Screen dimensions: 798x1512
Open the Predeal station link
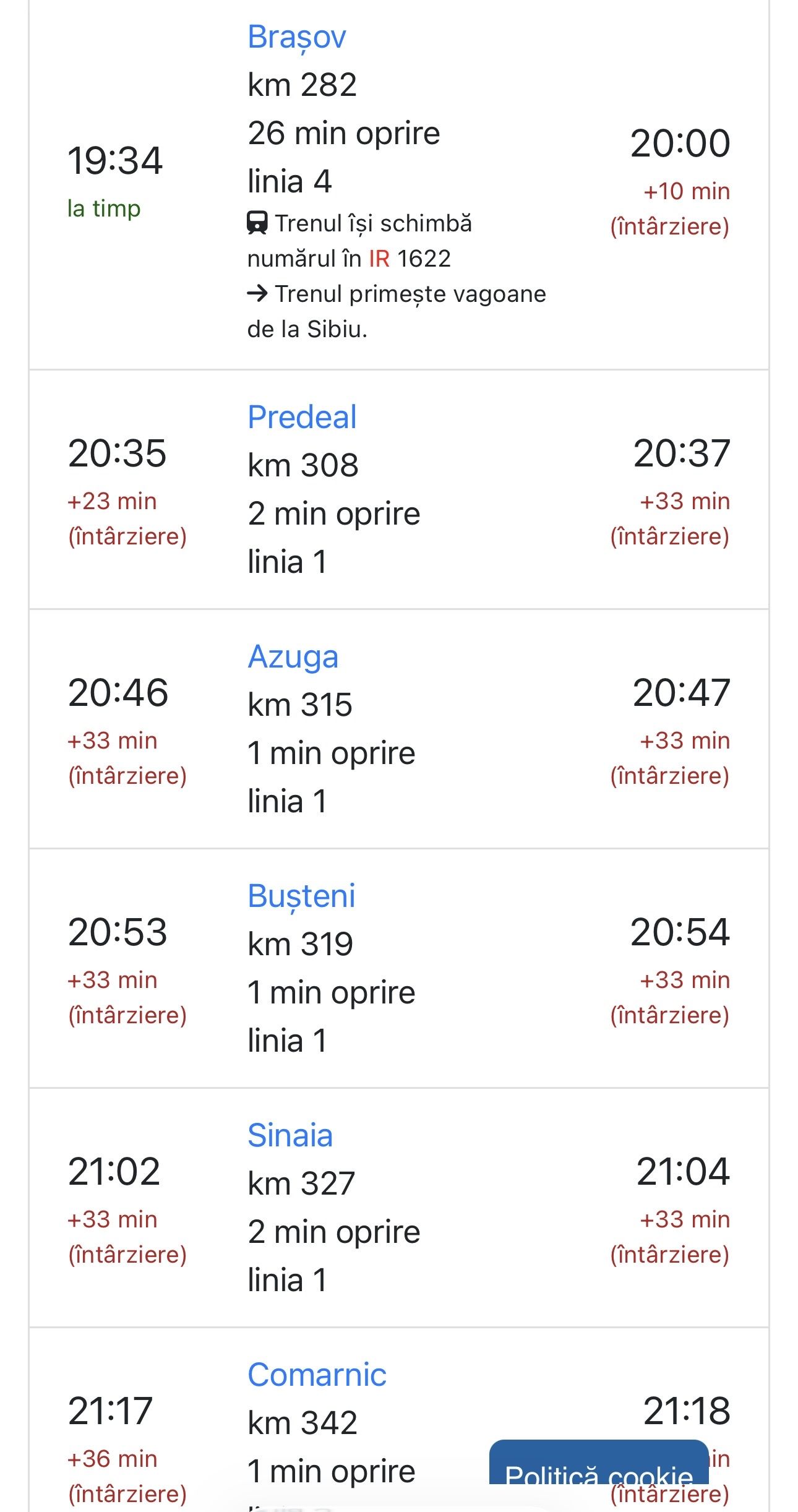click(x=302, y=417)
